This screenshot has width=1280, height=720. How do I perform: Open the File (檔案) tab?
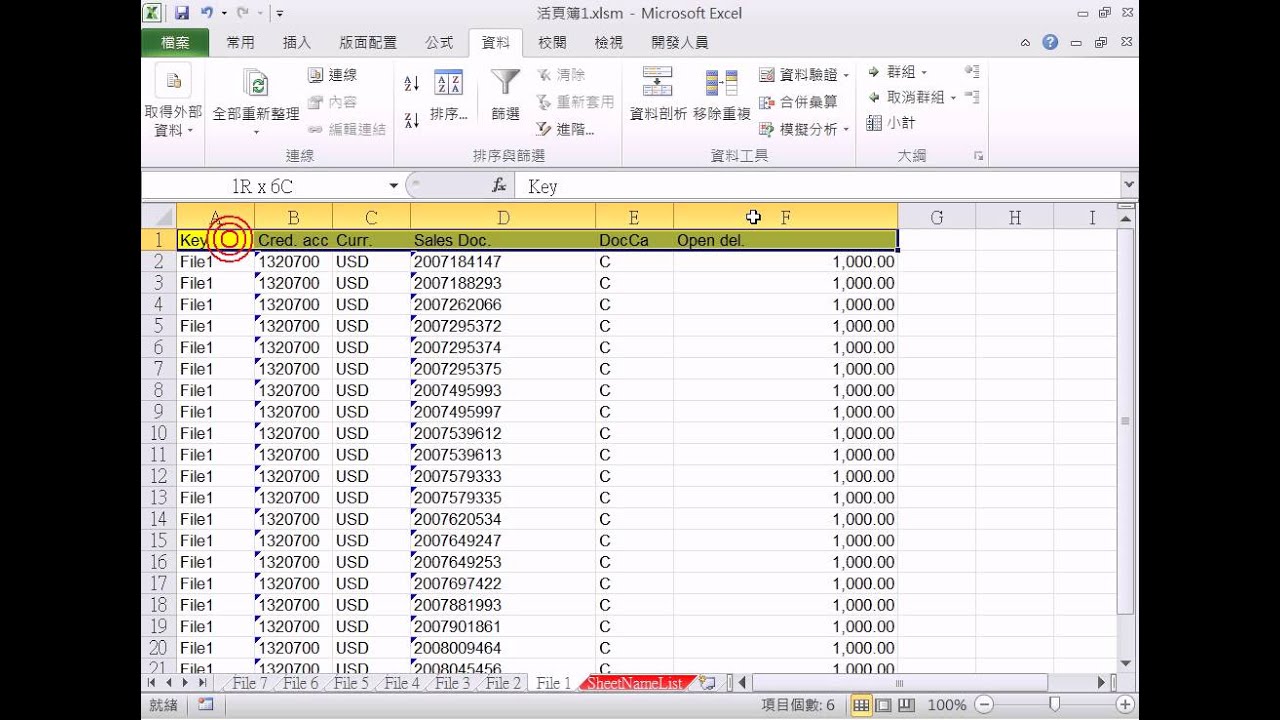pyautogui.click(x=175, y=42)
